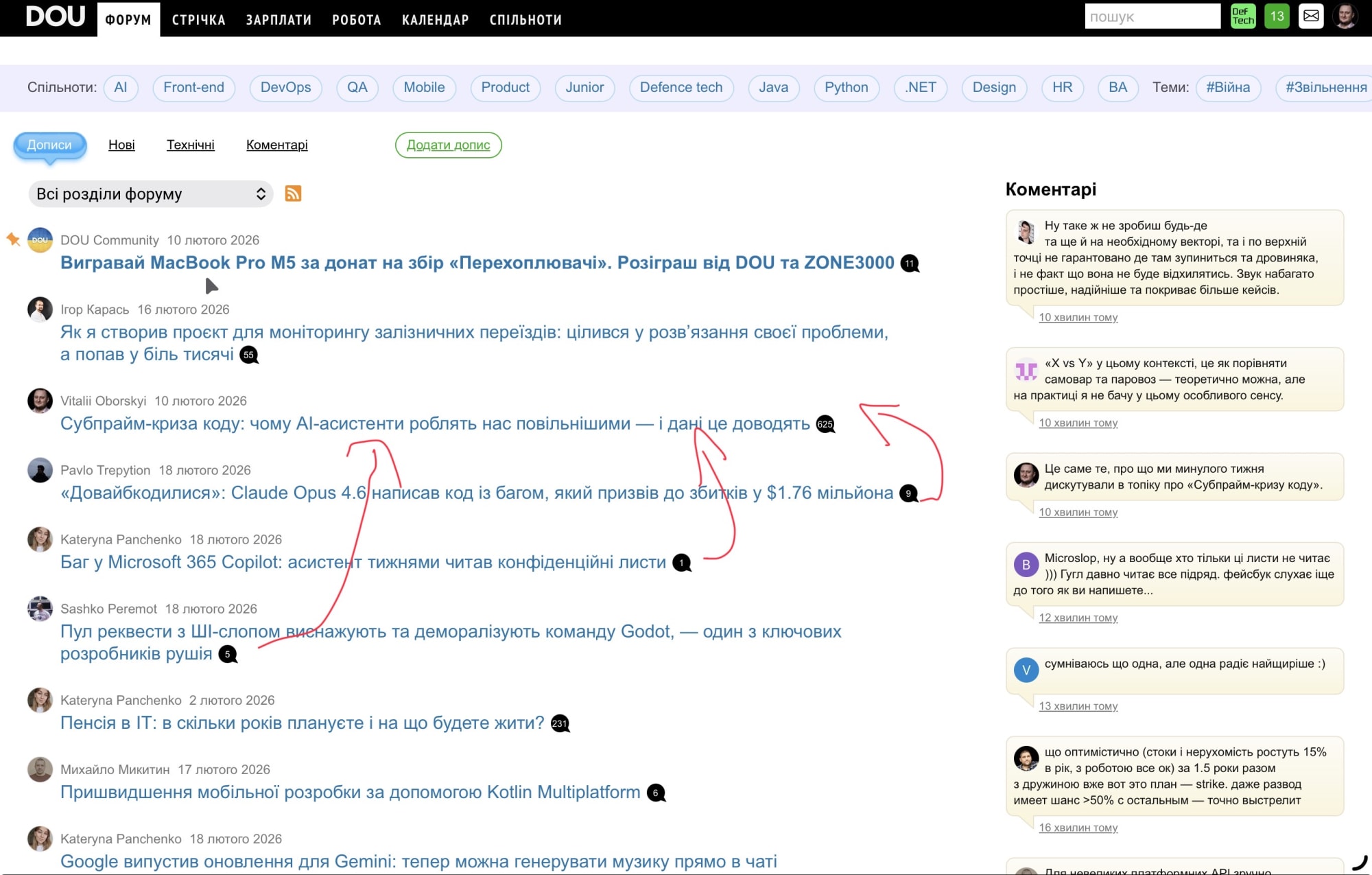Click the 'Додати допис' button
1372x875 pixels.
448,145
